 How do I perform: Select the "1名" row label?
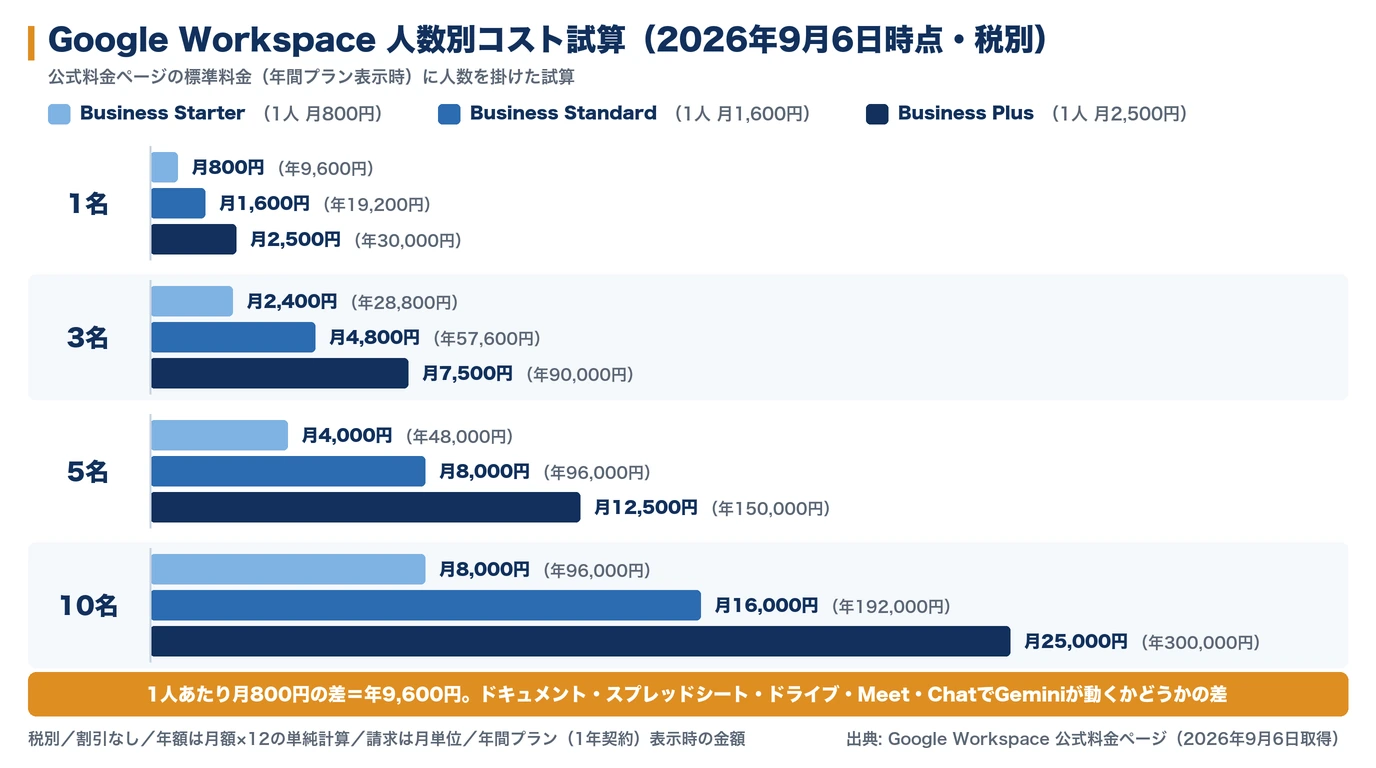coord(88,204)
